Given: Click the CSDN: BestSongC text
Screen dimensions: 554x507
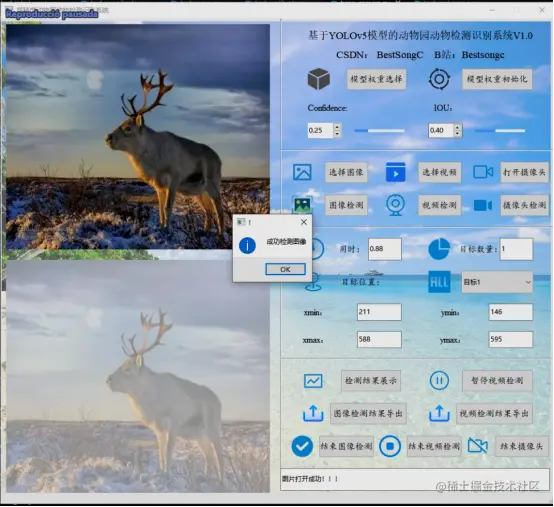Looking at the screenshot, I should click(379, 55).
